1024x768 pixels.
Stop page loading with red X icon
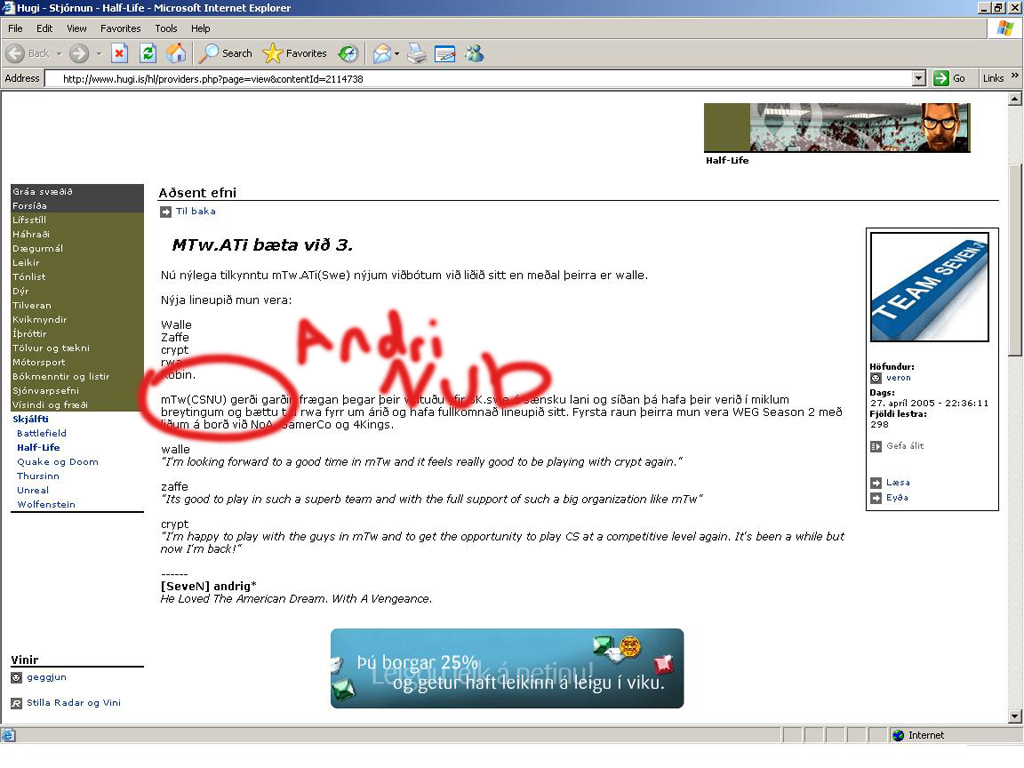point(120,54)
